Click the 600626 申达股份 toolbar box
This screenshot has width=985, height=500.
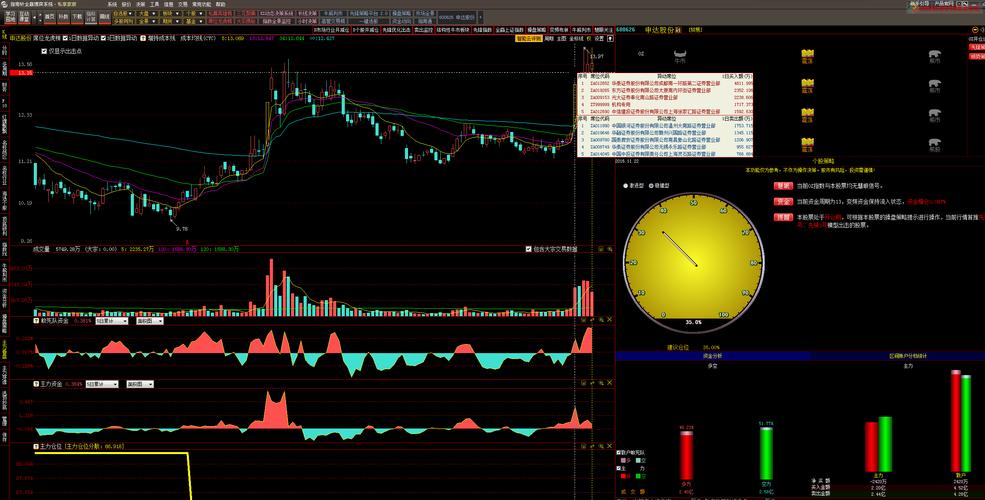pos(457,17)
